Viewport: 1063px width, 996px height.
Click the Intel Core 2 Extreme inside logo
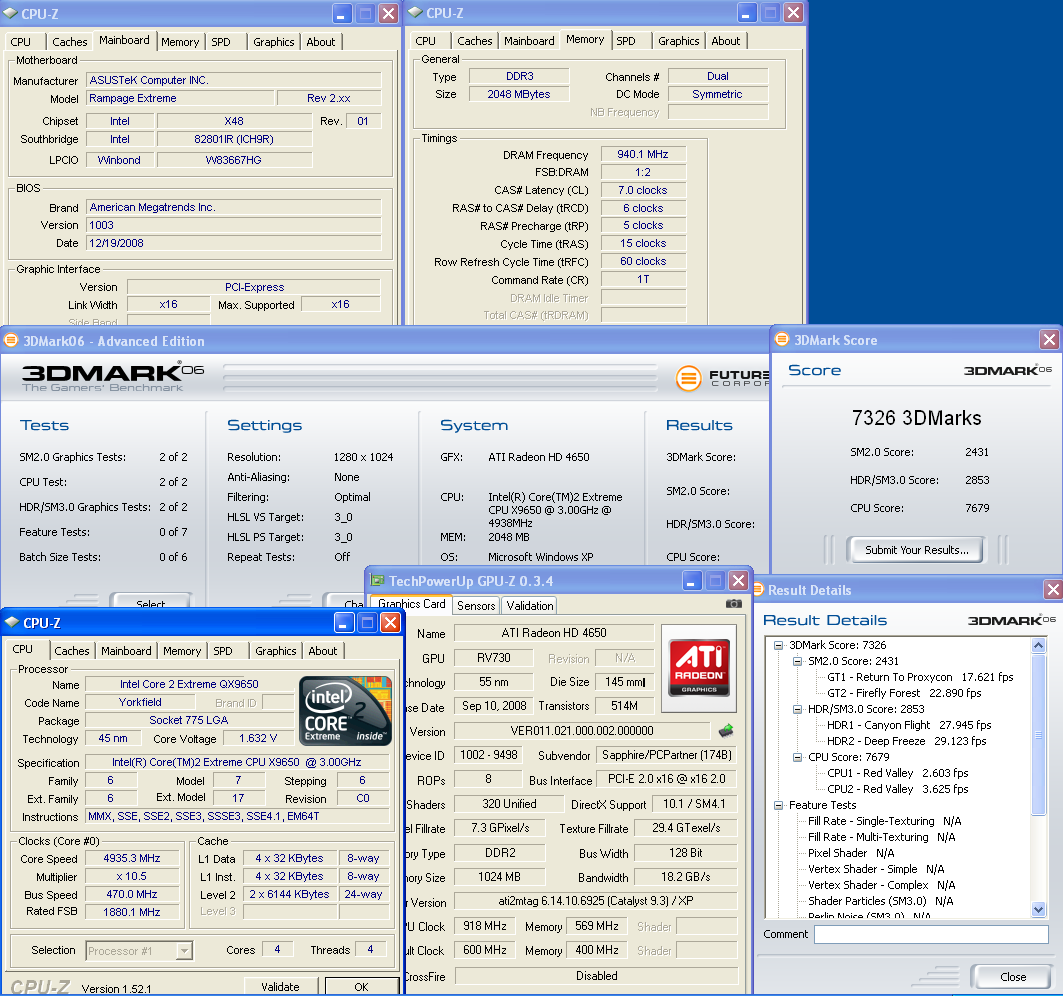pos(346,710)
